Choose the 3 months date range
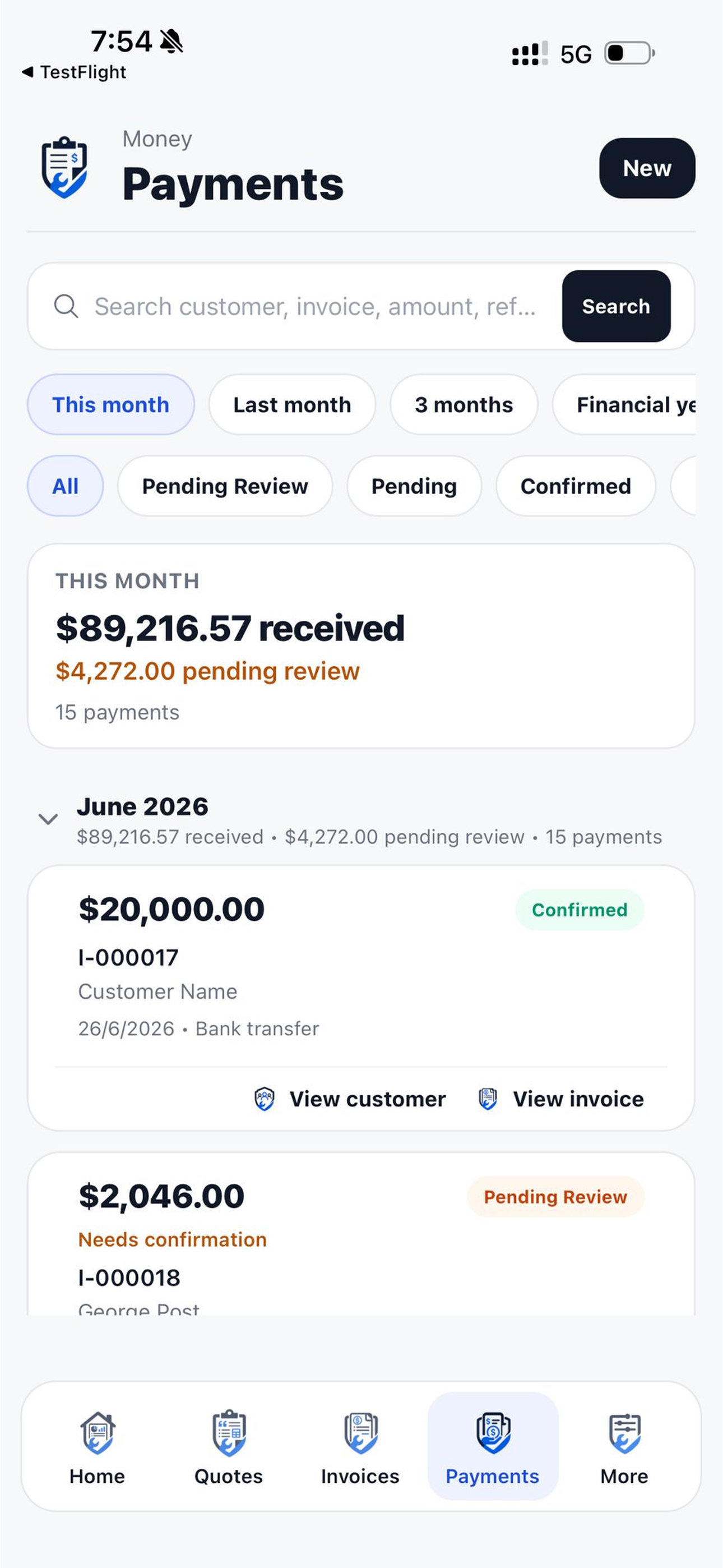This screenshot has height=1568, width=723. pos(464,404)
